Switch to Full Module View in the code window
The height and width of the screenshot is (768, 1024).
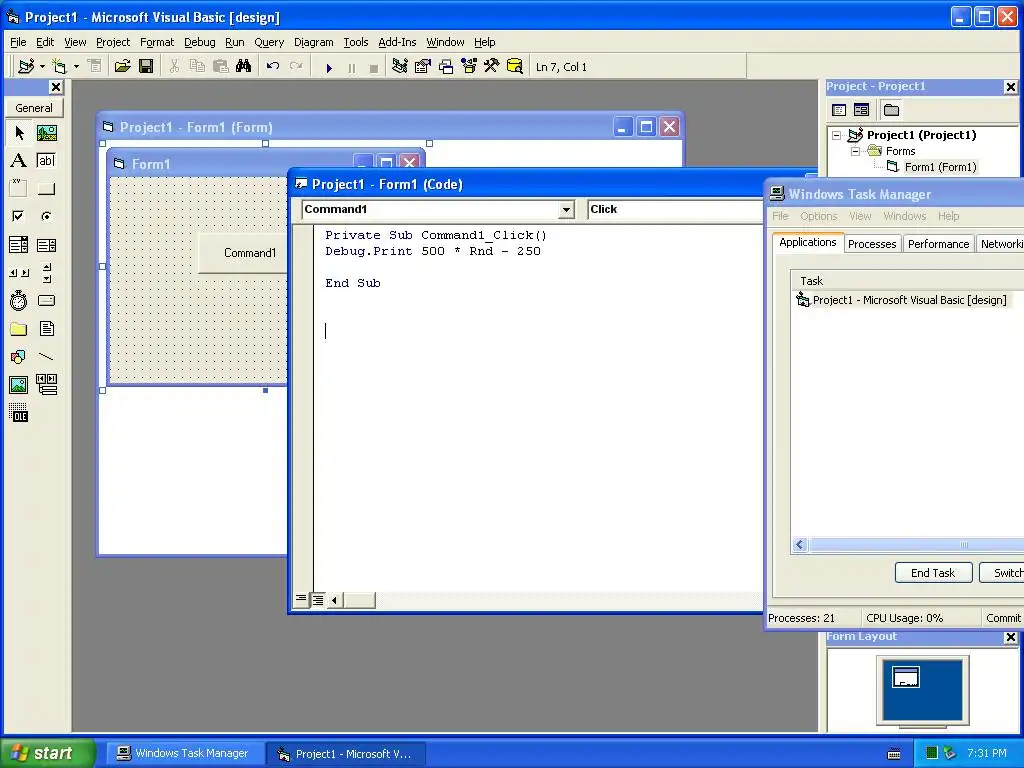pyautogui.click(x=317, y=599)
